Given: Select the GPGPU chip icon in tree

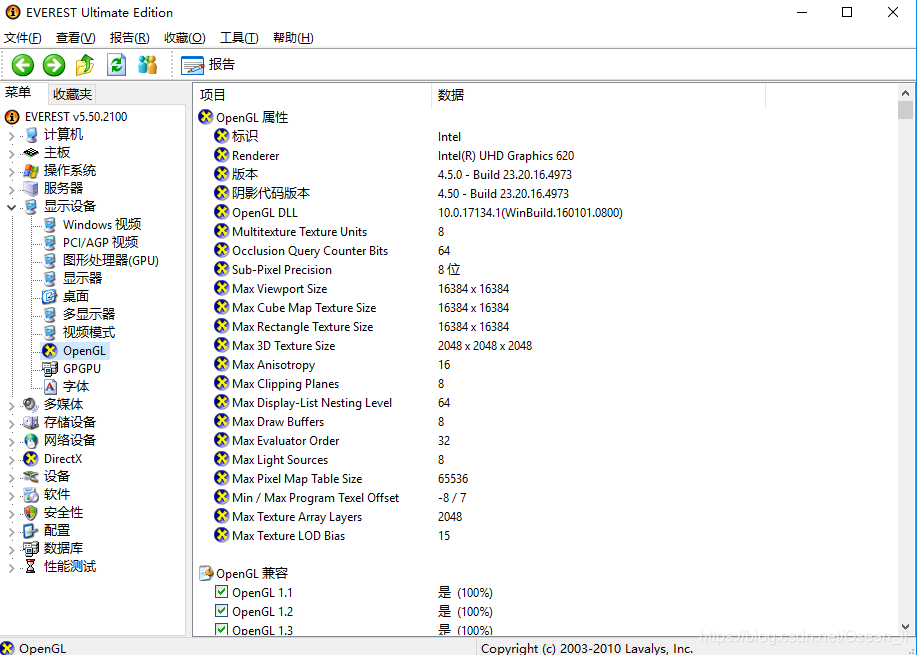Looking at the screenshot, I should coord(50,368).
